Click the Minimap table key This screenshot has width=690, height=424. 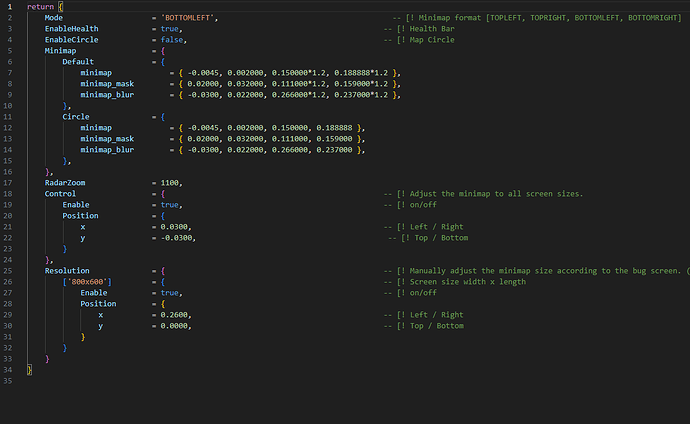point(61,50)
